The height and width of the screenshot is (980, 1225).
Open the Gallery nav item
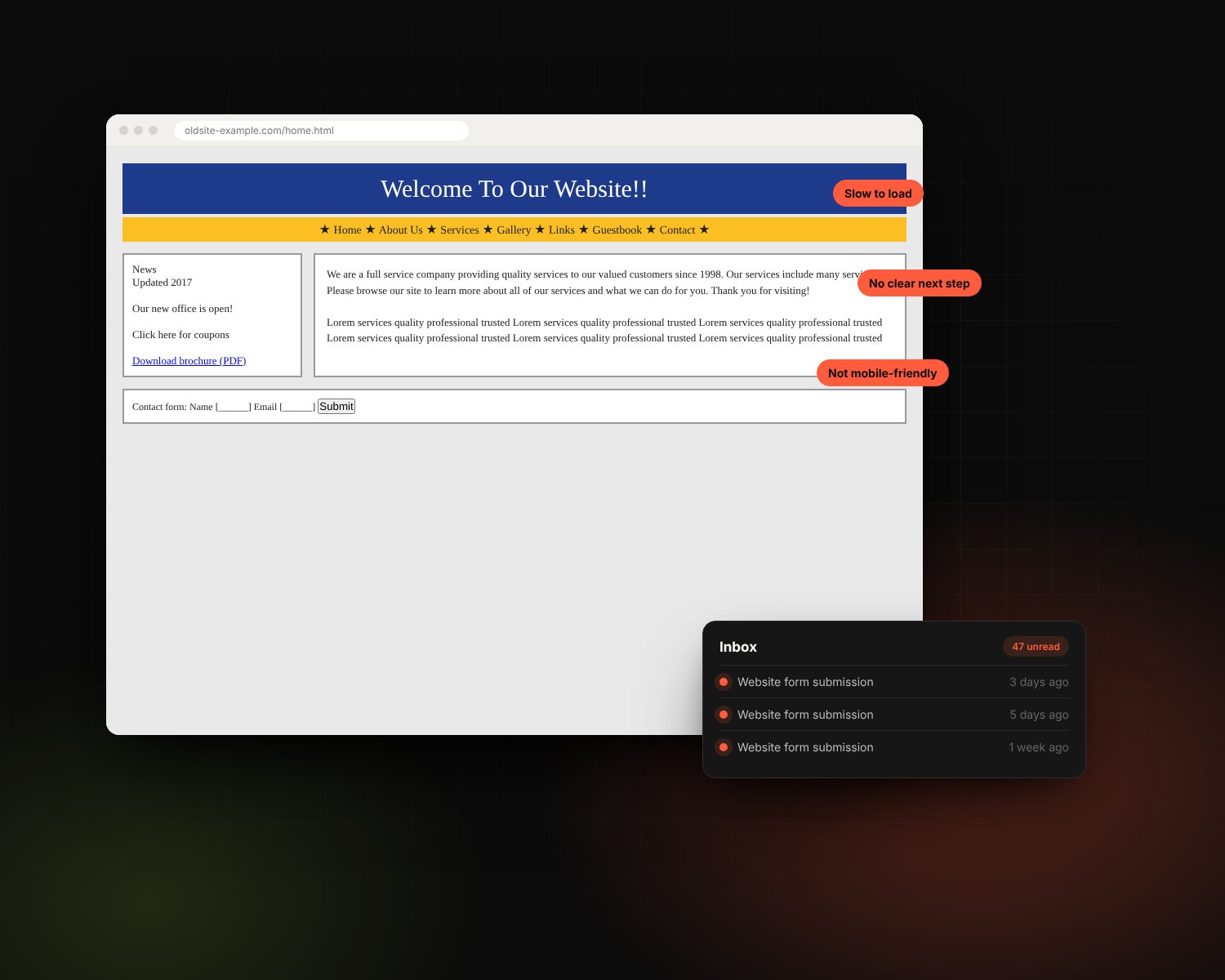[x=514, y=230]
